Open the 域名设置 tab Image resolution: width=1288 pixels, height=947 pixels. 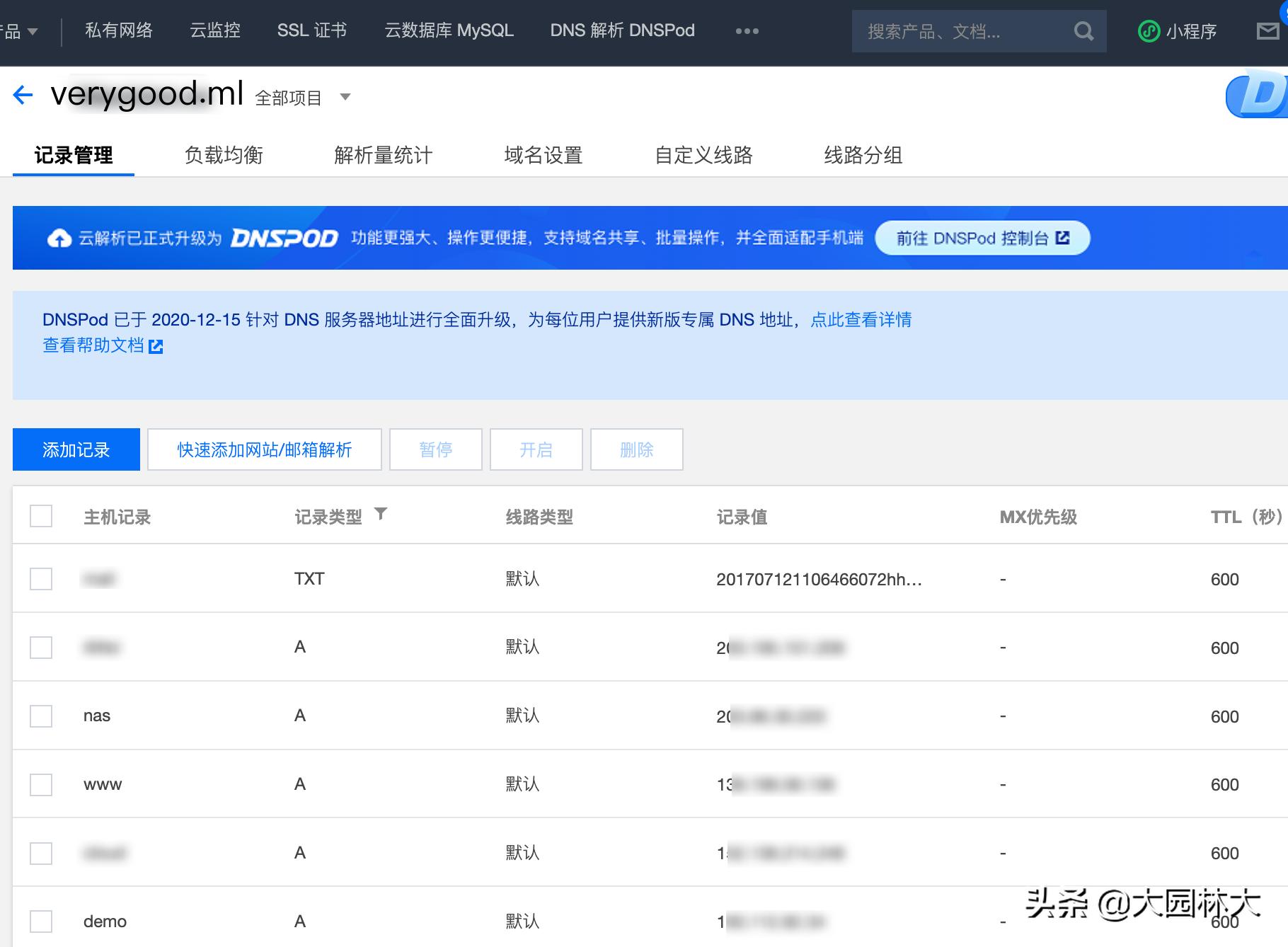click(543, 155)
